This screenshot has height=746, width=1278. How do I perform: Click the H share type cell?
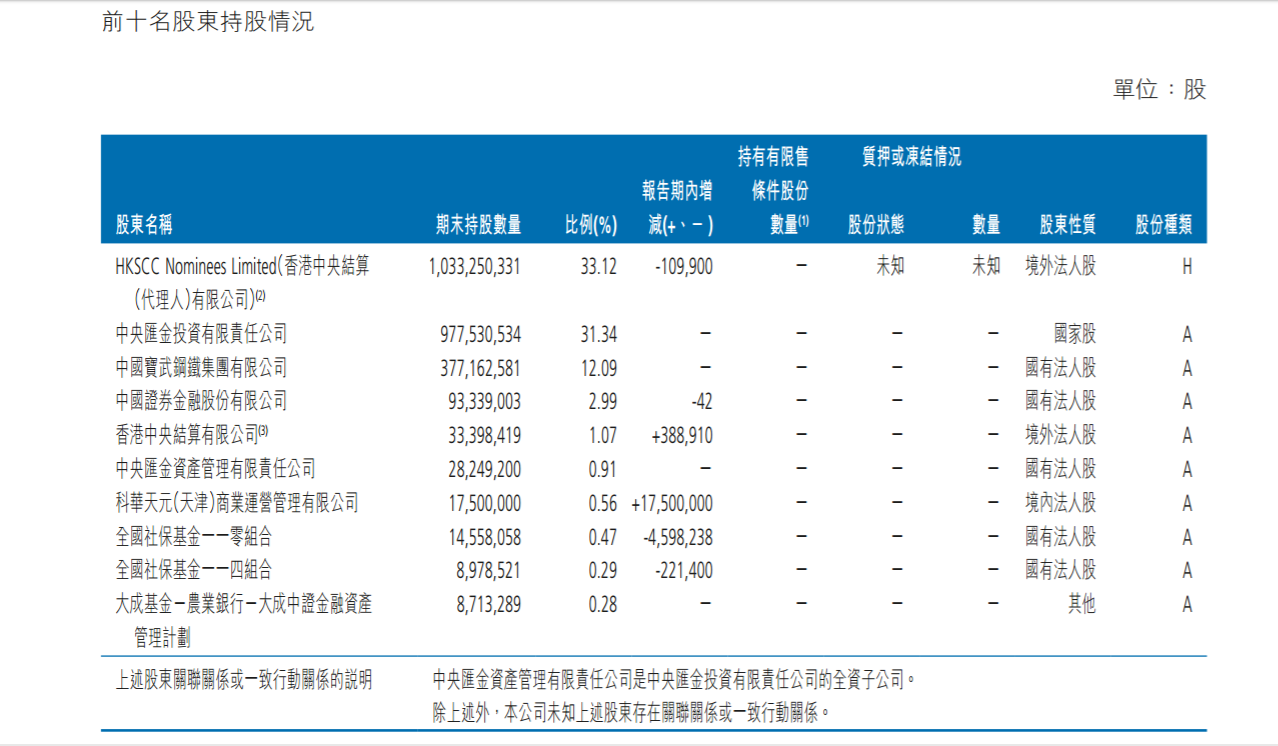point(1187,267)
